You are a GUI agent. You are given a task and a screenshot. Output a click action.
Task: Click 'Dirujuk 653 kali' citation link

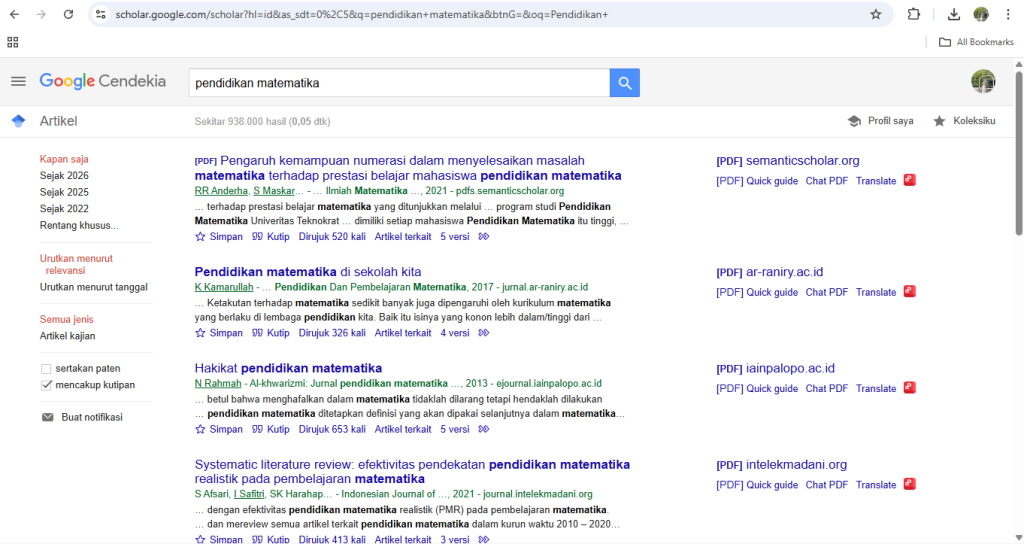332,429
